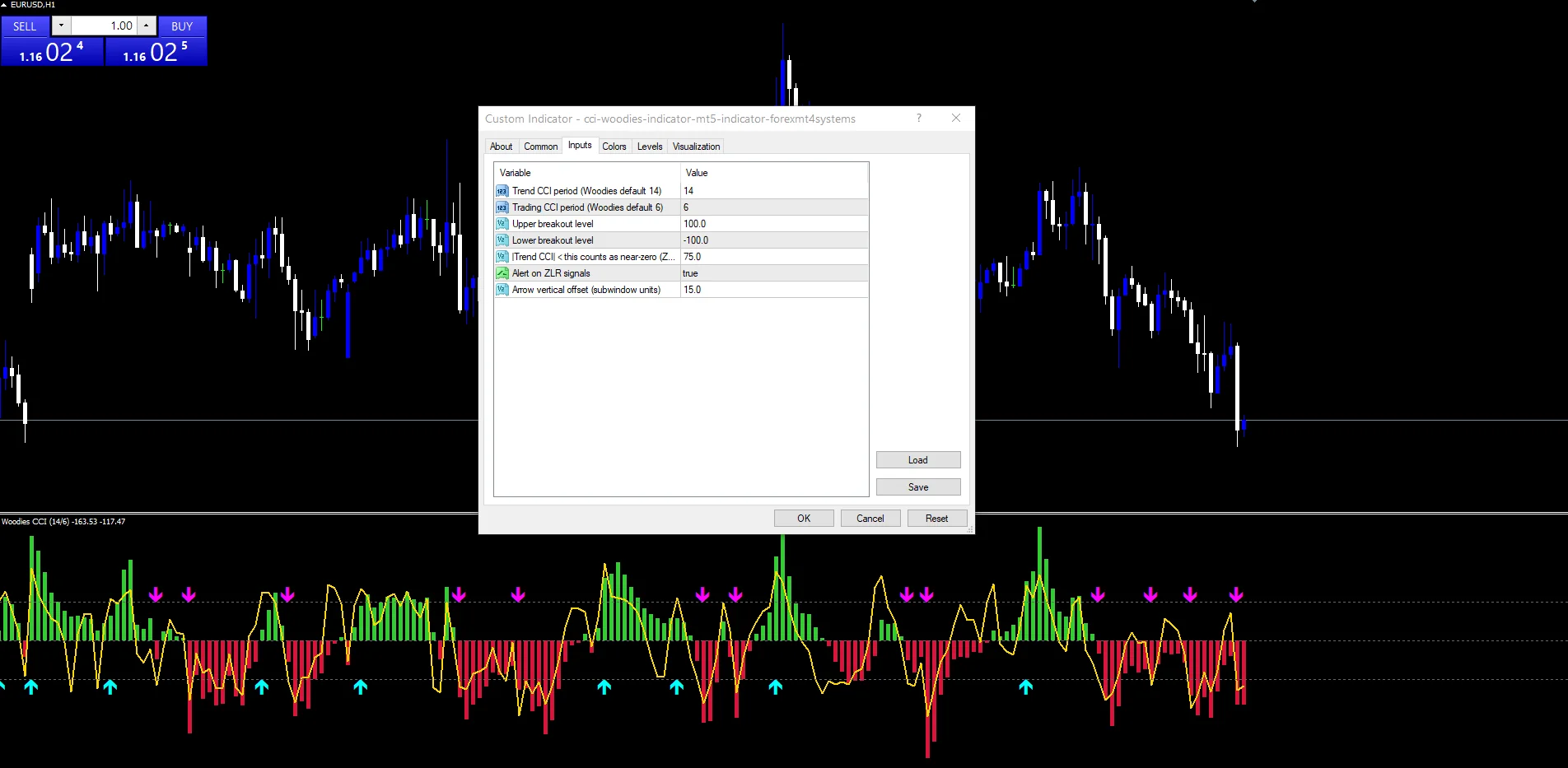Collapse the one-click trading panel arrow next to EURUSD,H1
This screenshot has width=1568, height=768.
4,5
